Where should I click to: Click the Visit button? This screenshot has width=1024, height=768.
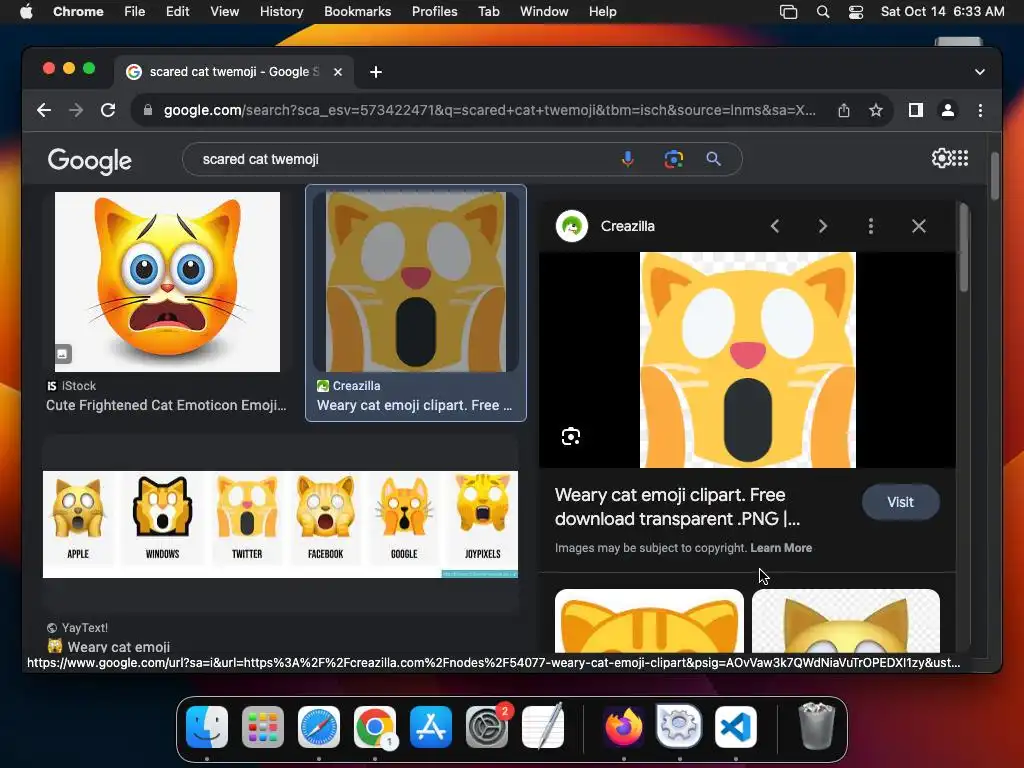pyautogui.click(x=900, y=502)
